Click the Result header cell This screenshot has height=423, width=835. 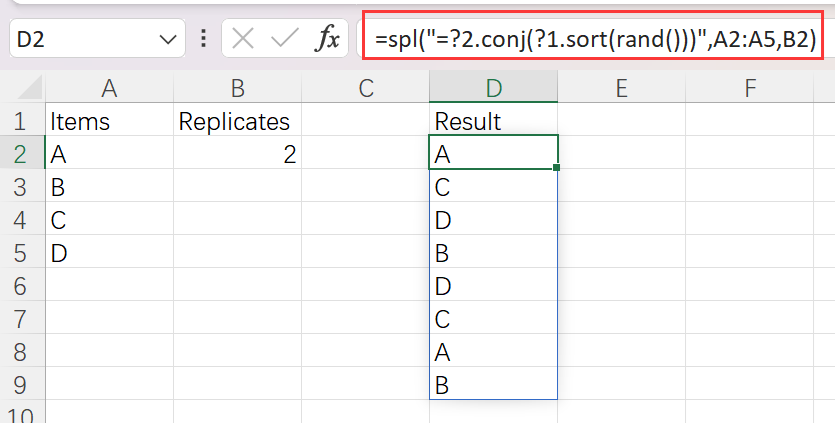493,122
